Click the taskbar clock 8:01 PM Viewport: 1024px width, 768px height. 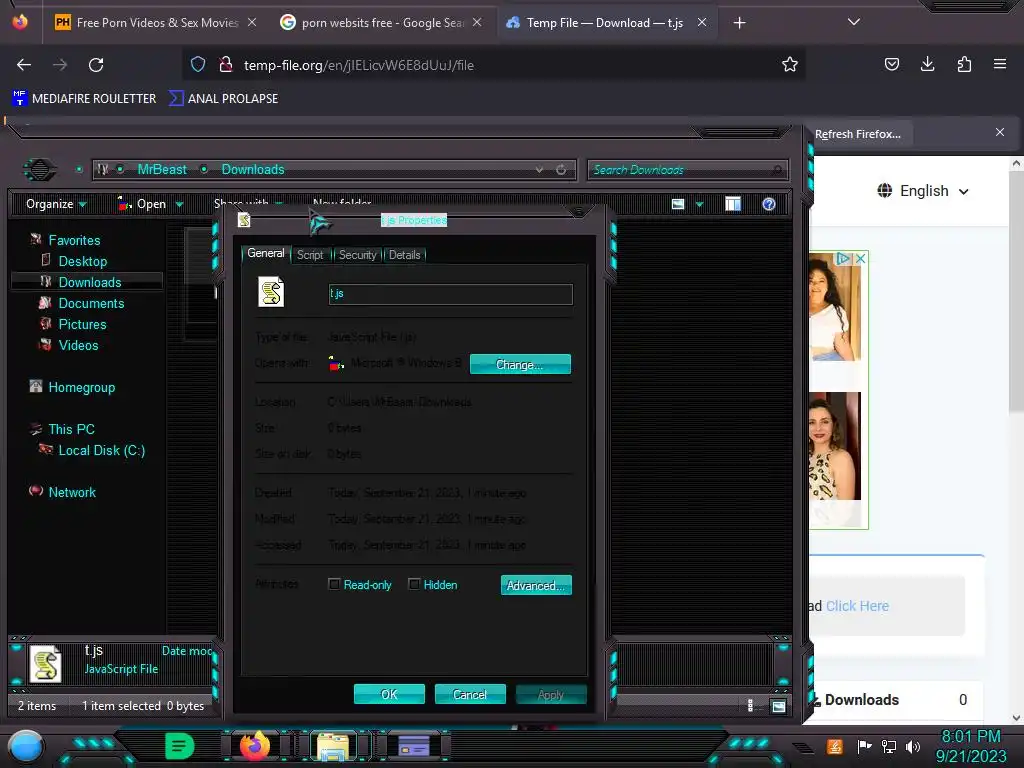pos(970,737)
